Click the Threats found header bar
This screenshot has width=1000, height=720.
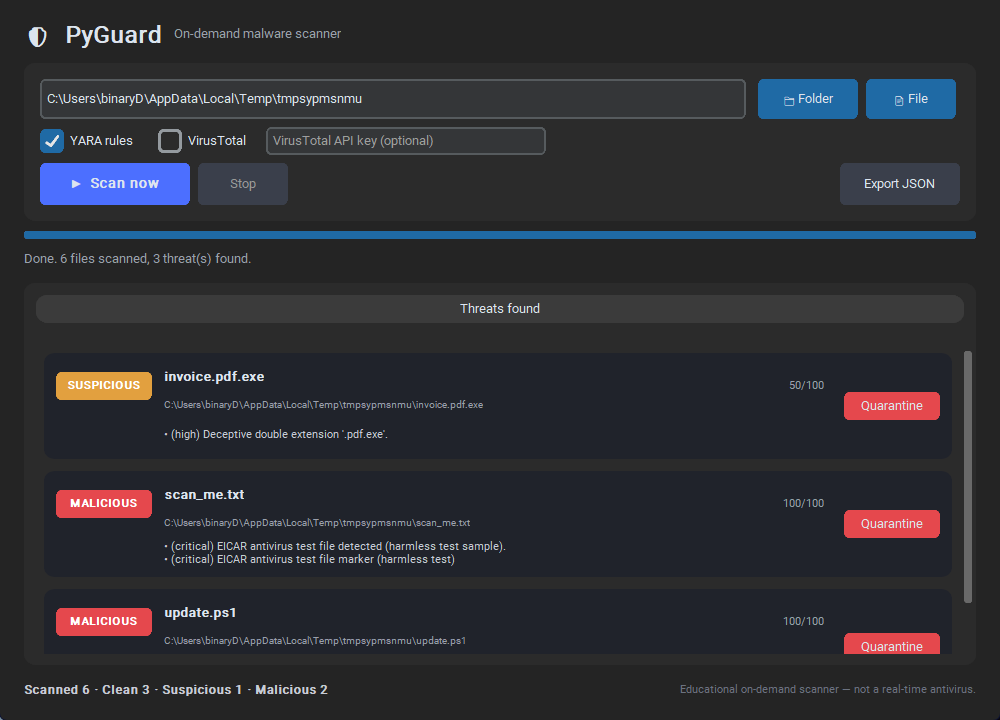500,309
